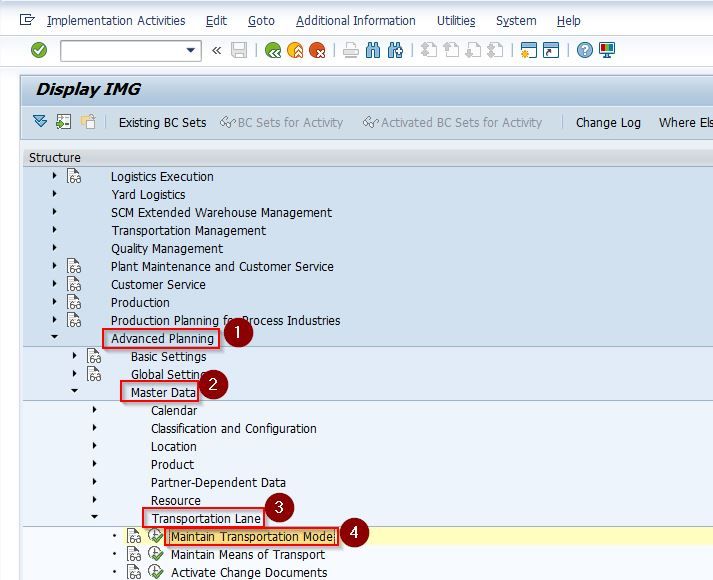Click the position/collapse icon beside Expand All

pyautogui.click(x=64, y=122)
